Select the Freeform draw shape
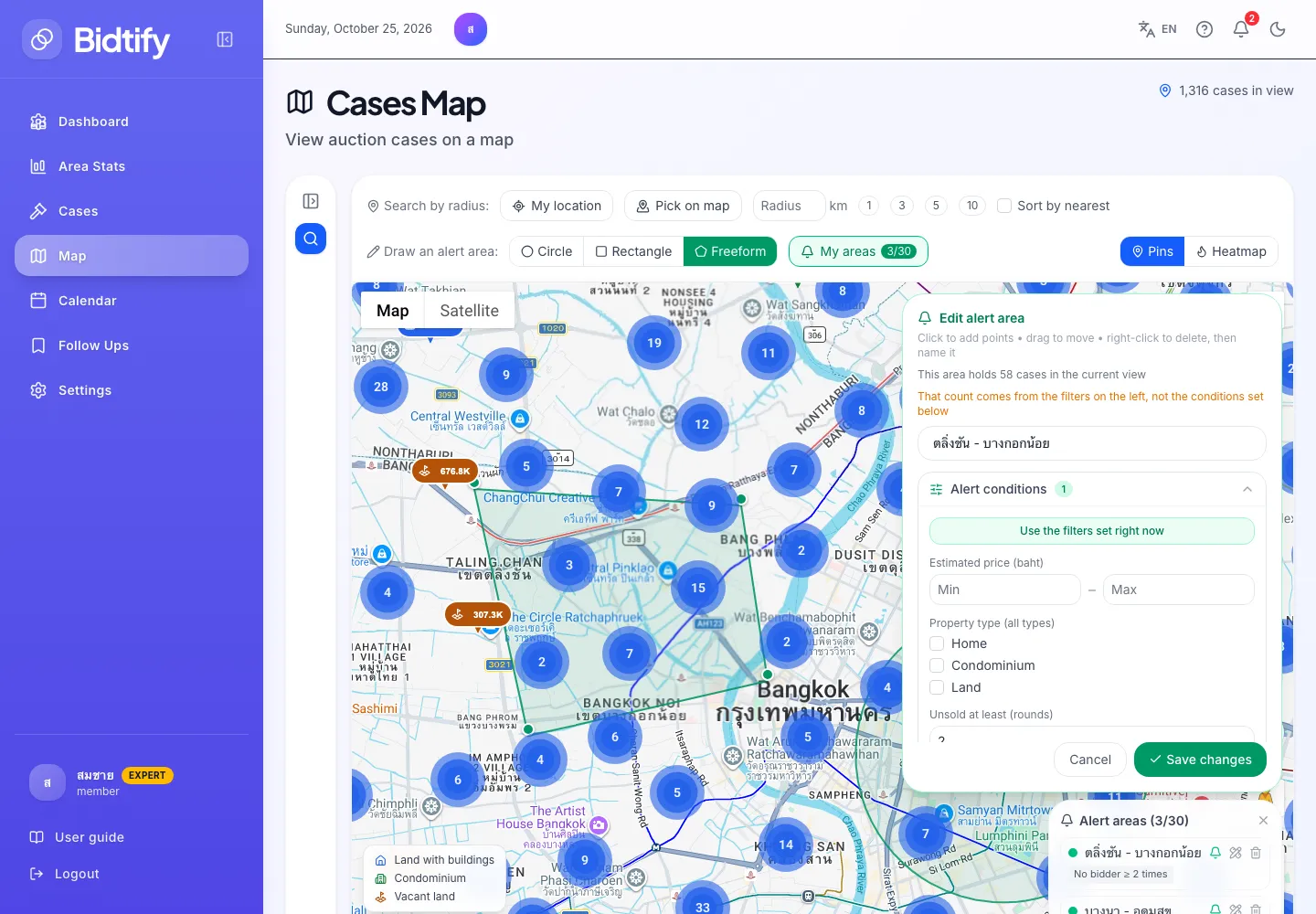 [x=730, y=251]
